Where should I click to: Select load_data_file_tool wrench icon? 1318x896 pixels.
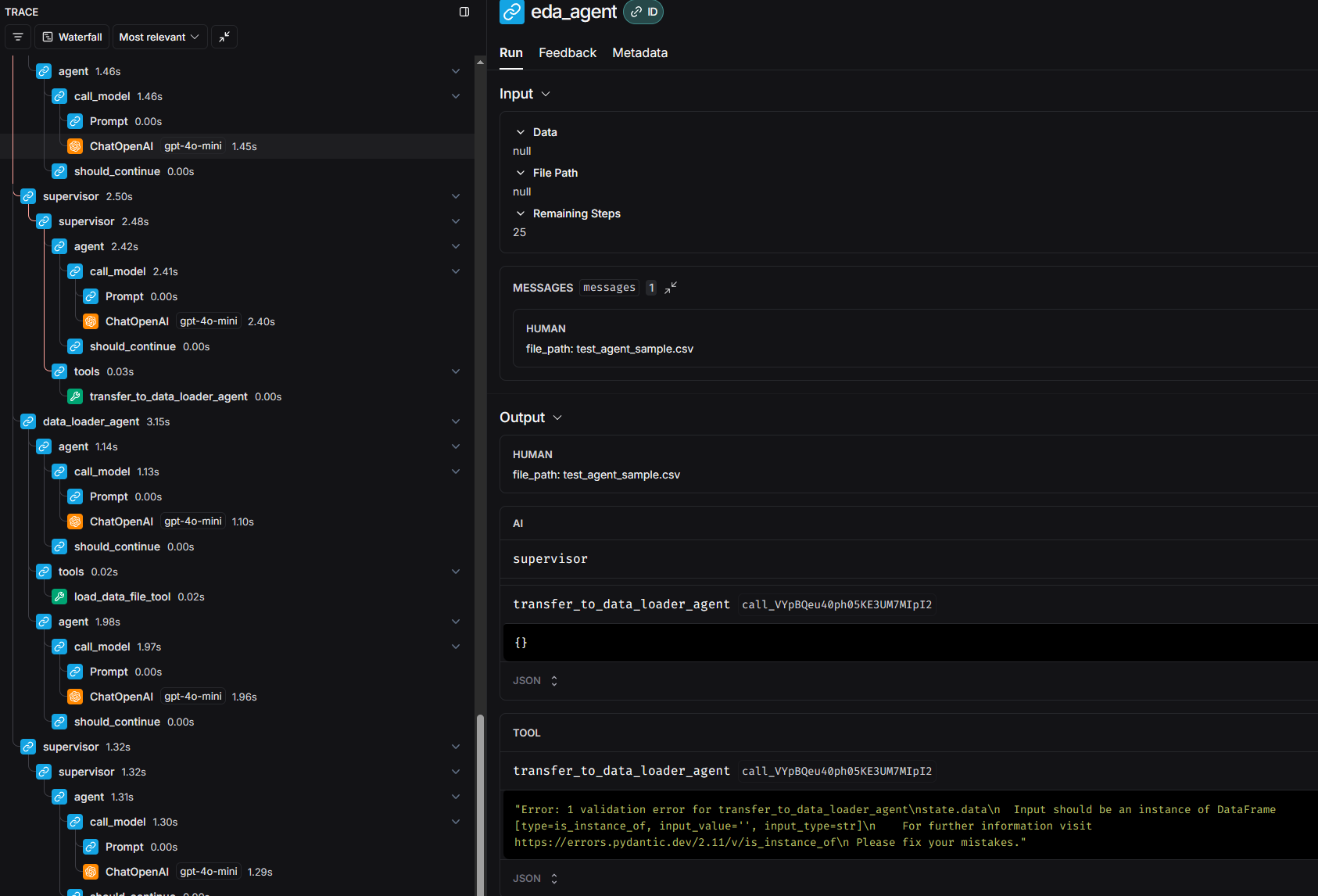(59, 597)
